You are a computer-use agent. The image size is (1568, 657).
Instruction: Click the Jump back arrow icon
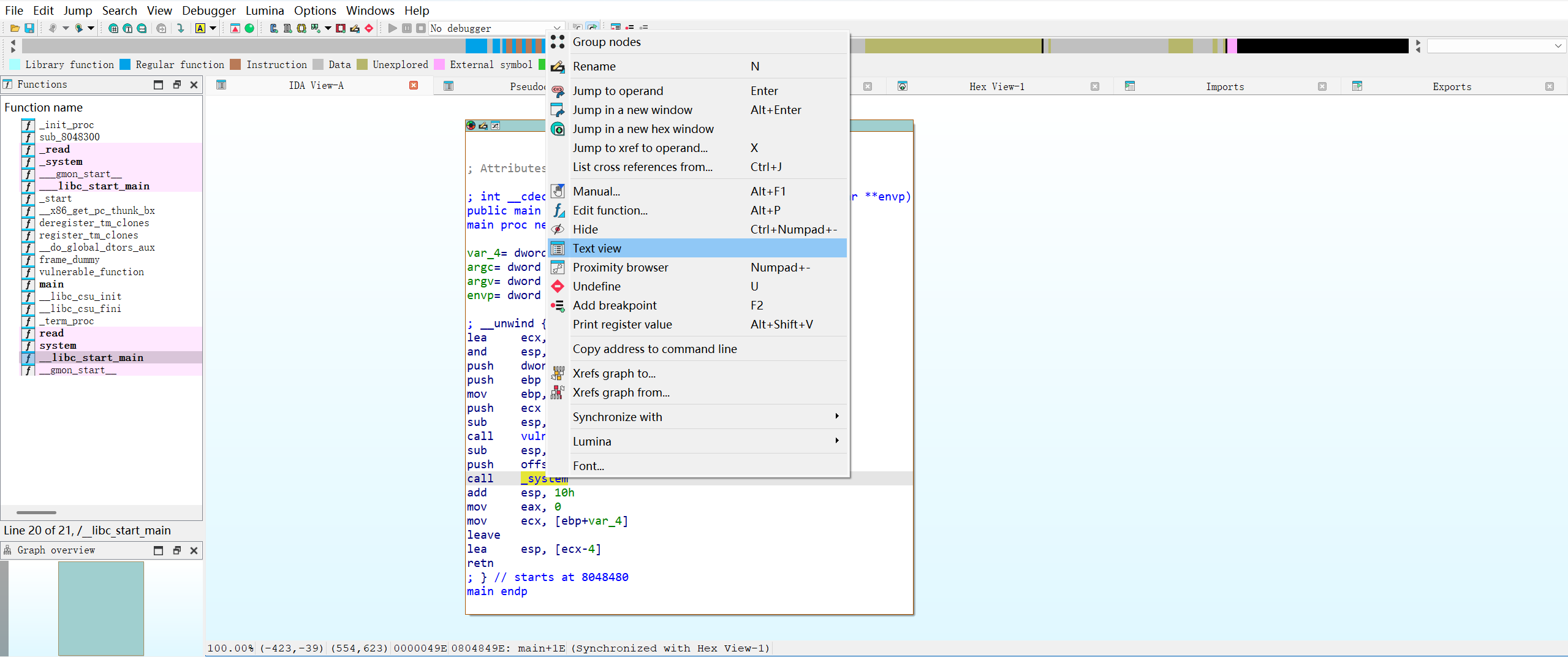point(53,28)
